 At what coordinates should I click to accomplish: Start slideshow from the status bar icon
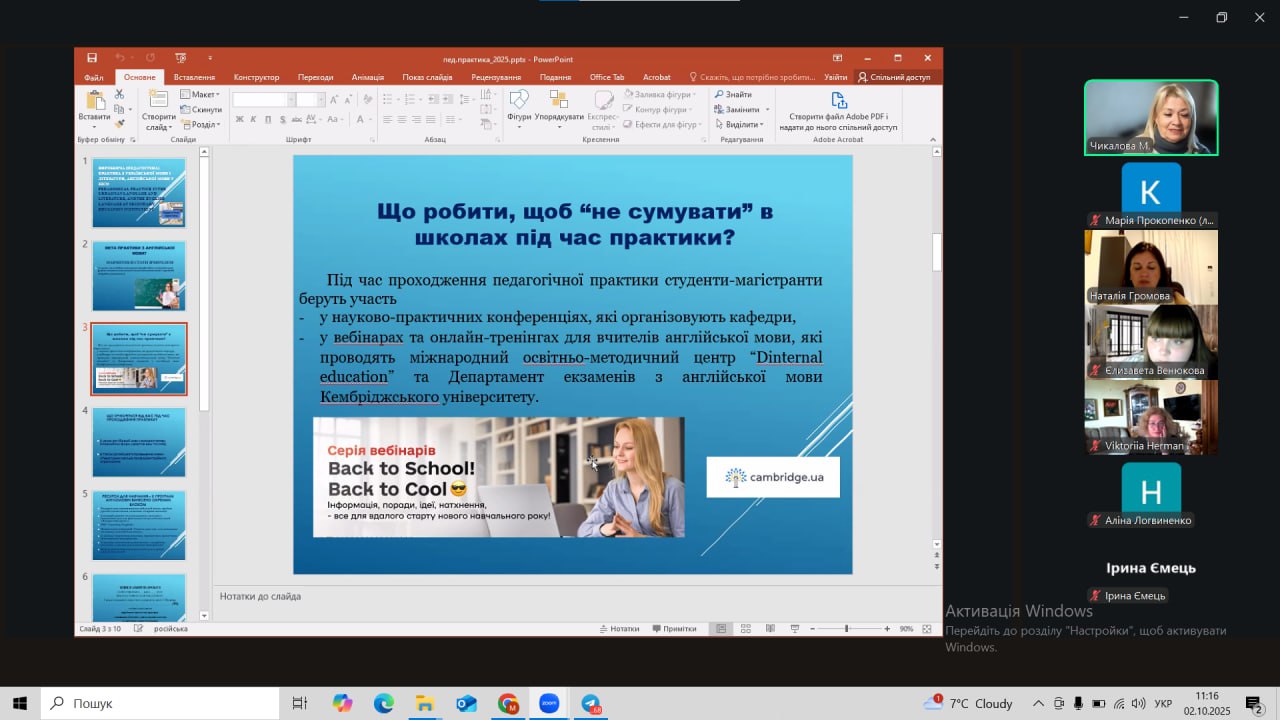click(x=793, y=629)
